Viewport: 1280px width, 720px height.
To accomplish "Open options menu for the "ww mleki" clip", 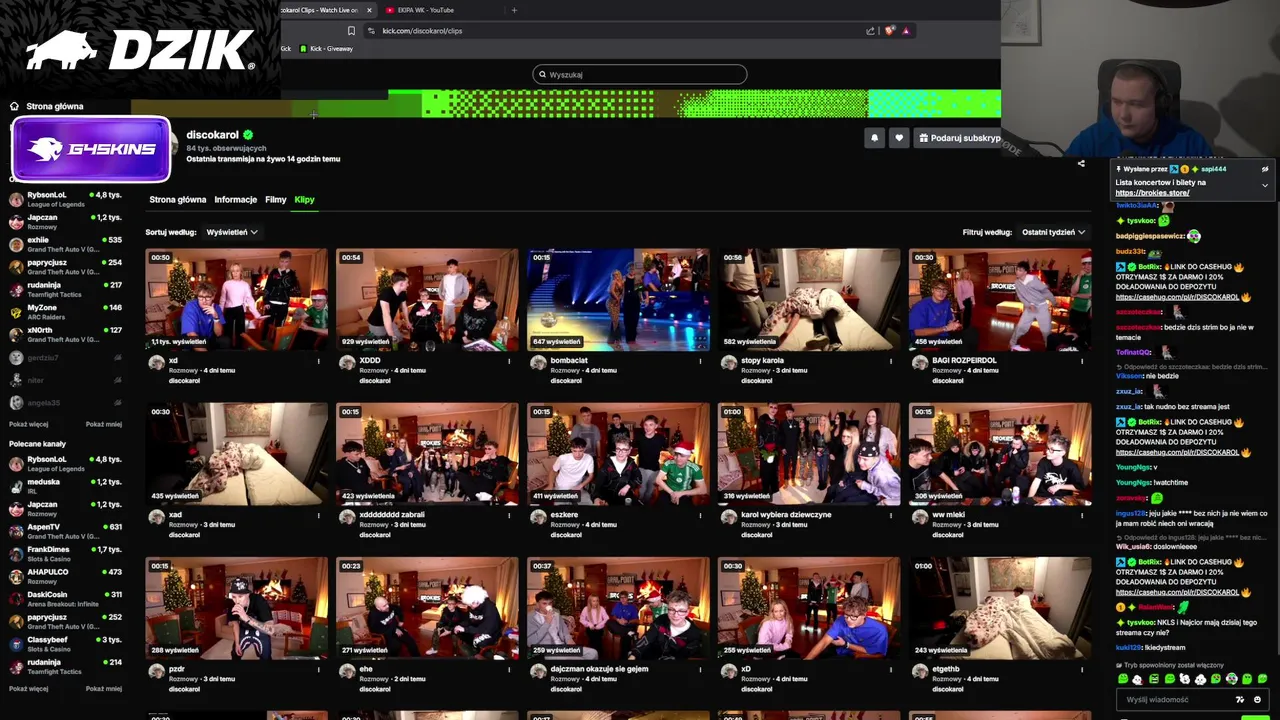I will [x=1083, y=515].
